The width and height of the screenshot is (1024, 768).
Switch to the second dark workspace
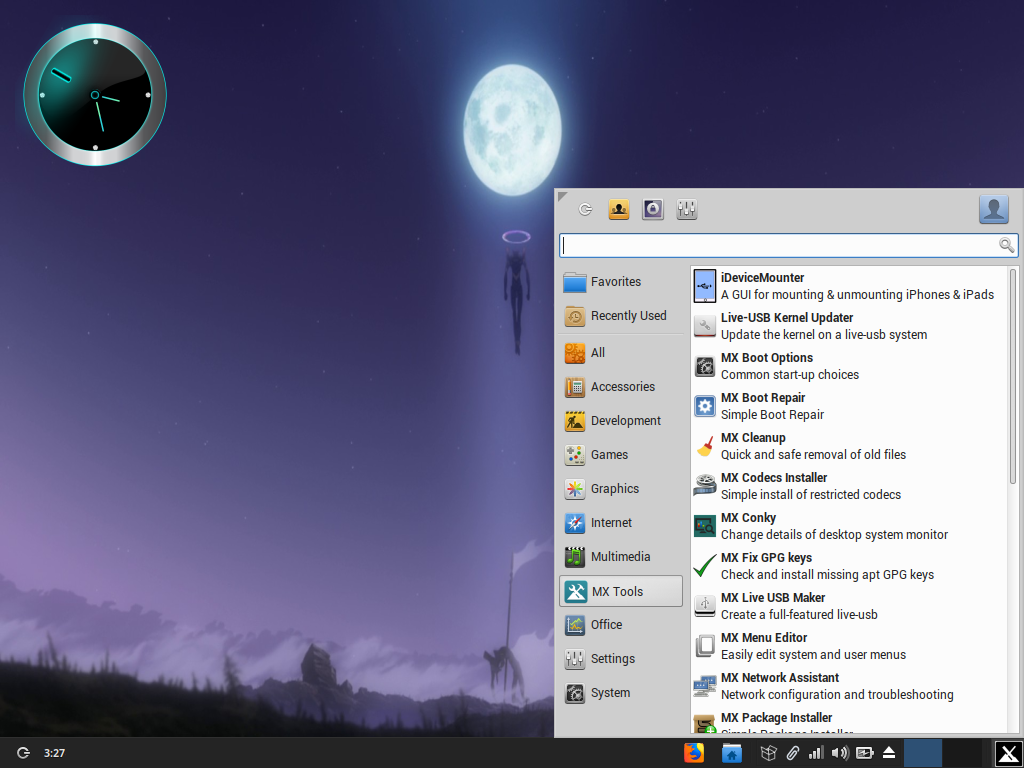click(x=962, y=753)
